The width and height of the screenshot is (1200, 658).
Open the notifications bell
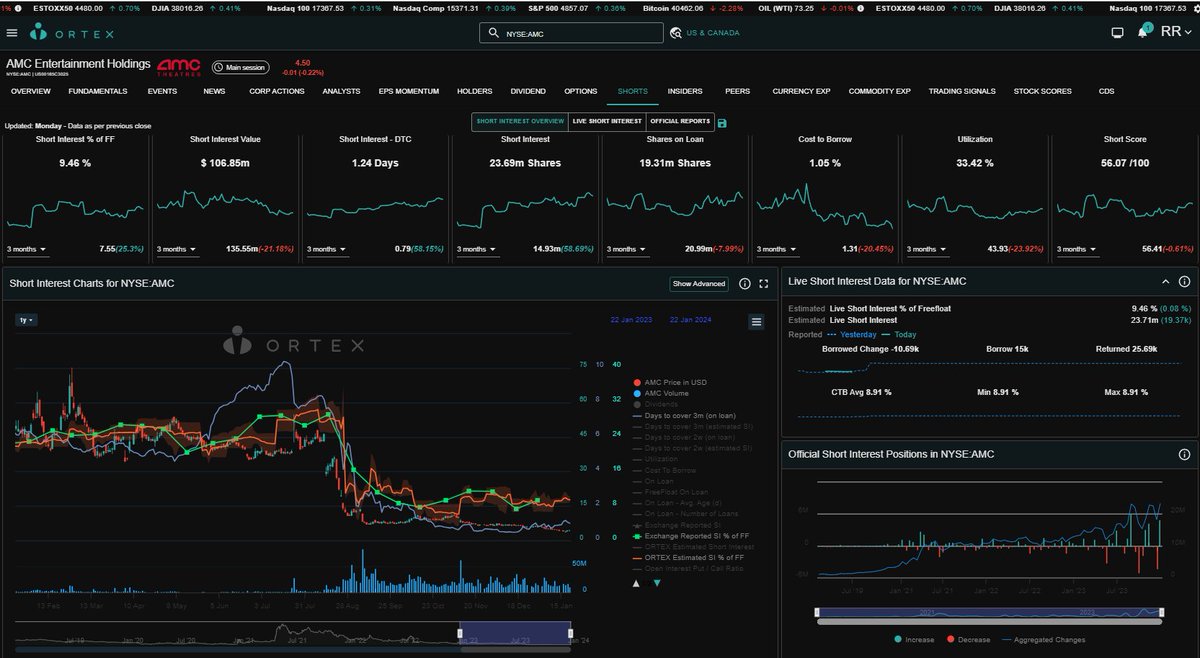(1143, 33)
